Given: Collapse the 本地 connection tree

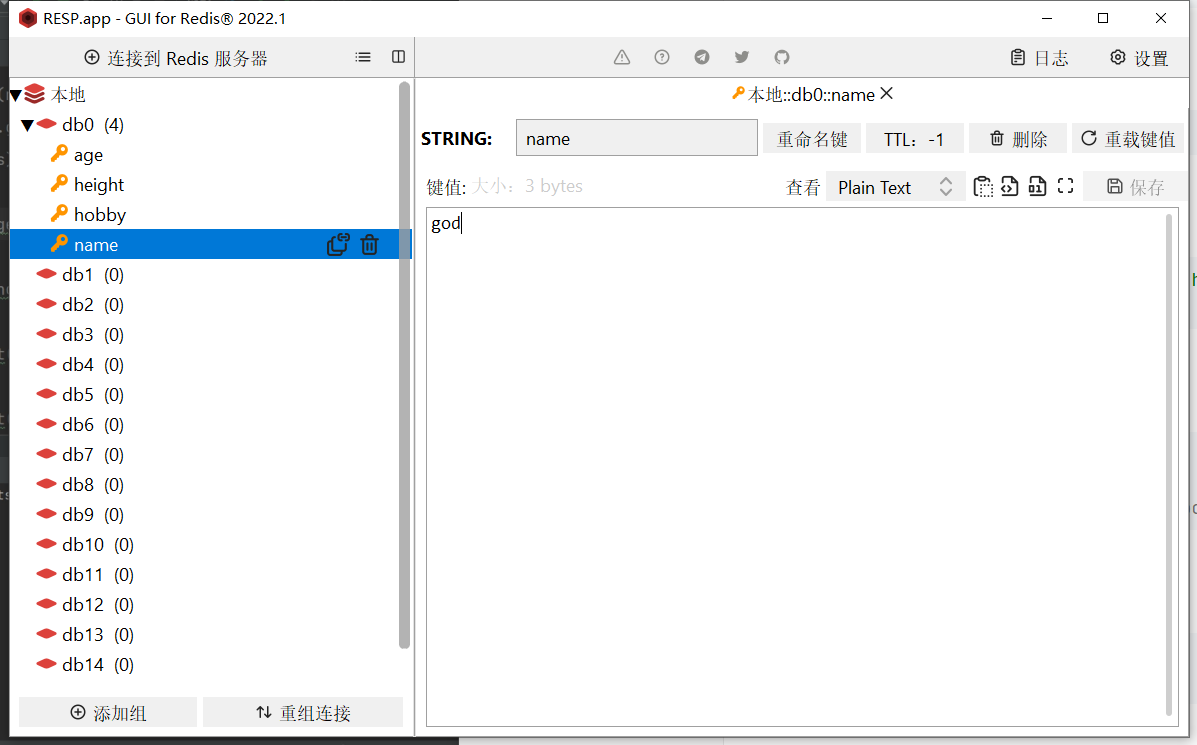Looking at the screenshot, I should point(15,95).
